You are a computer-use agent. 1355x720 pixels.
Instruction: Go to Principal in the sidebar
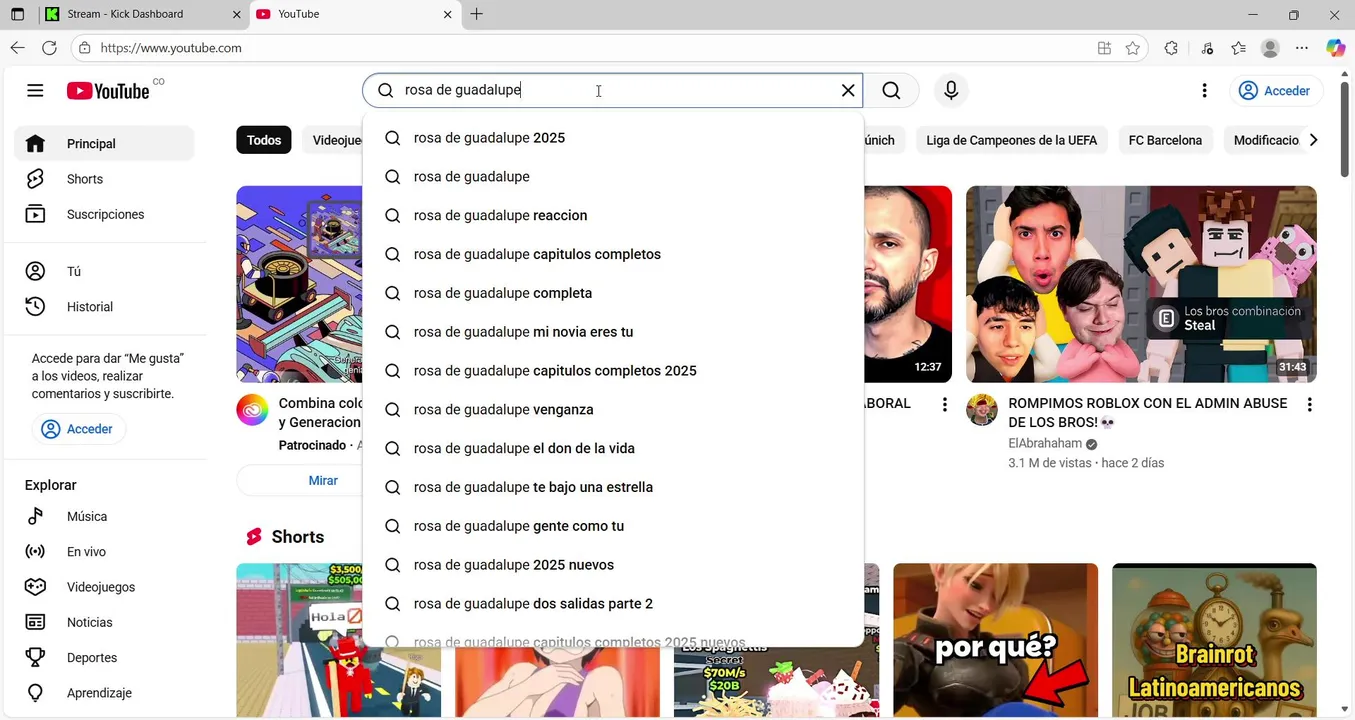point(104,144)
